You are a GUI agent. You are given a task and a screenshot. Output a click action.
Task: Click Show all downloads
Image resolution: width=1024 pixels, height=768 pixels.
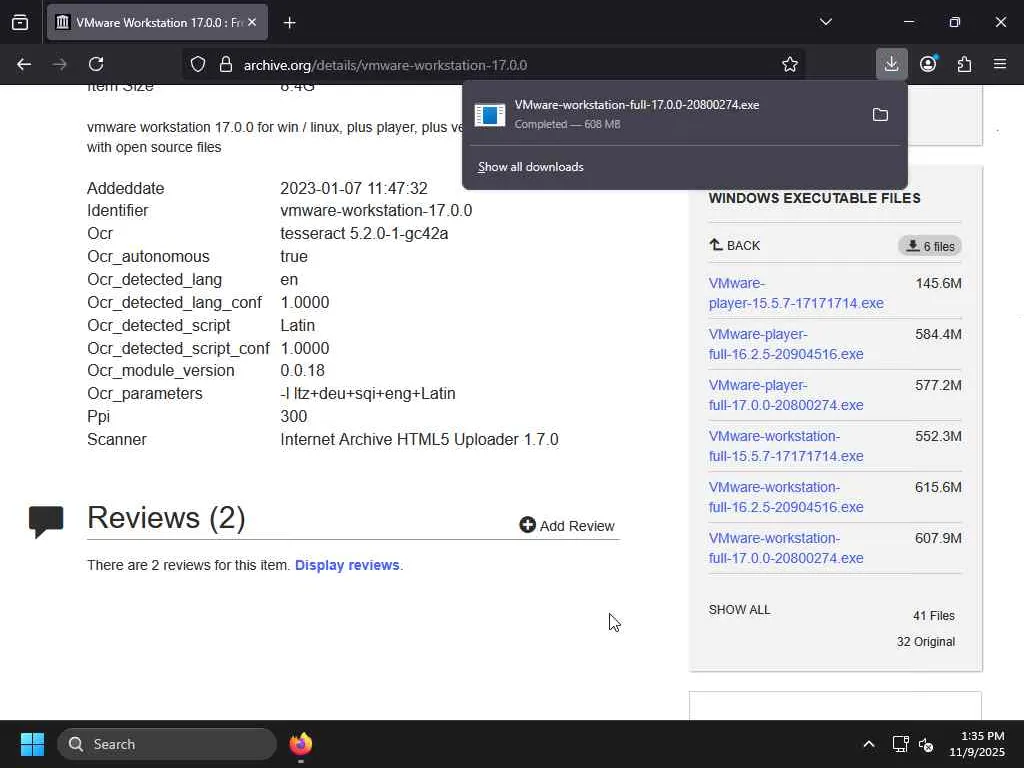click(x=530, y=167)
